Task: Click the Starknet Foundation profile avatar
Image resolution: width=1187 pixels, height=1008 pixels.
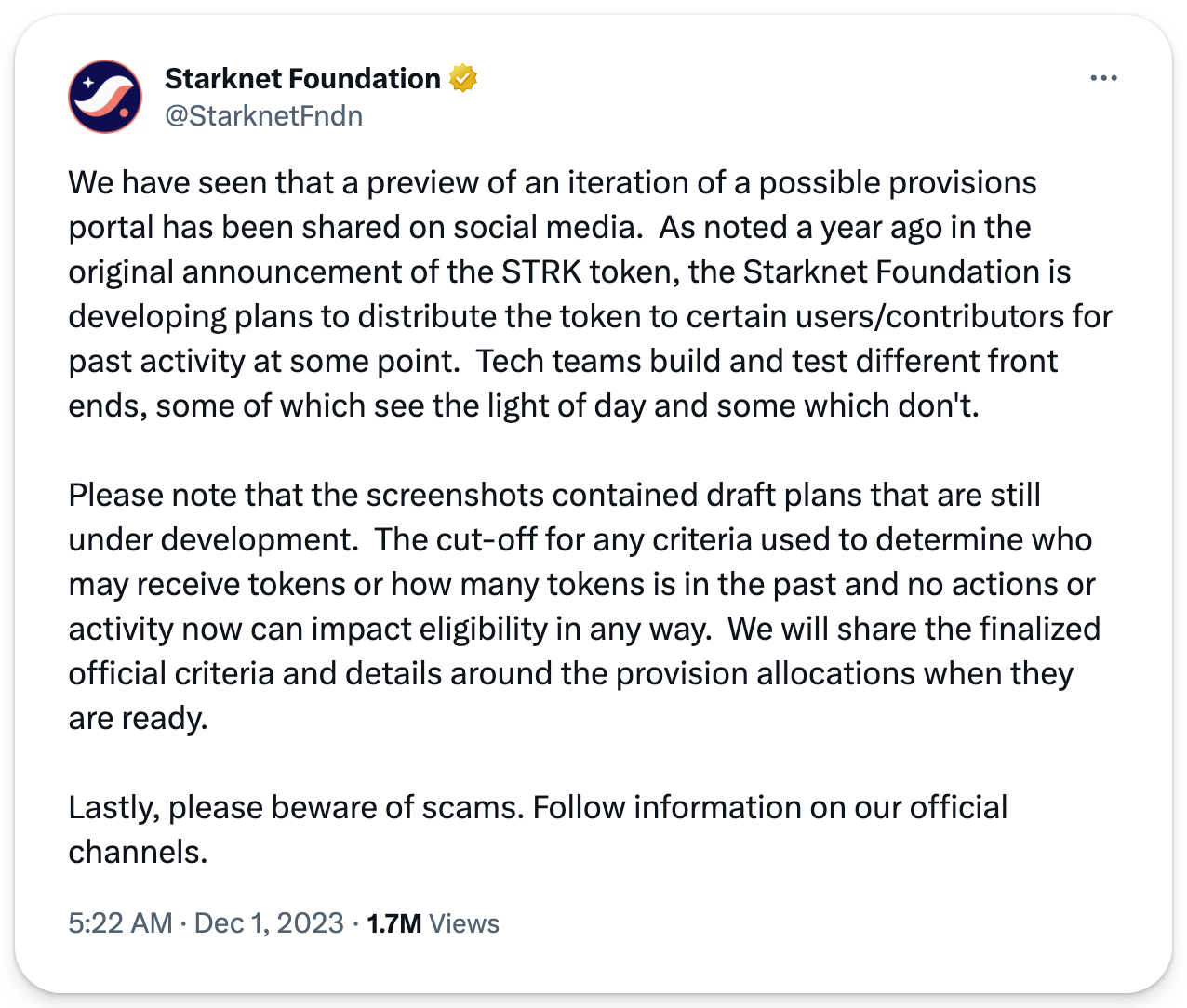Action: tap(105, 97)
